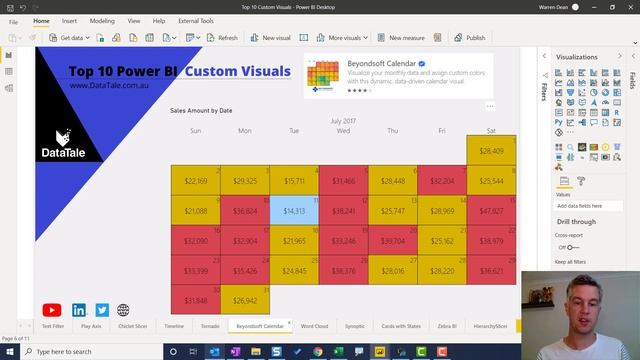Collapse the Visualizations pane chevron
640x360 pixels.
pos(620,56)
